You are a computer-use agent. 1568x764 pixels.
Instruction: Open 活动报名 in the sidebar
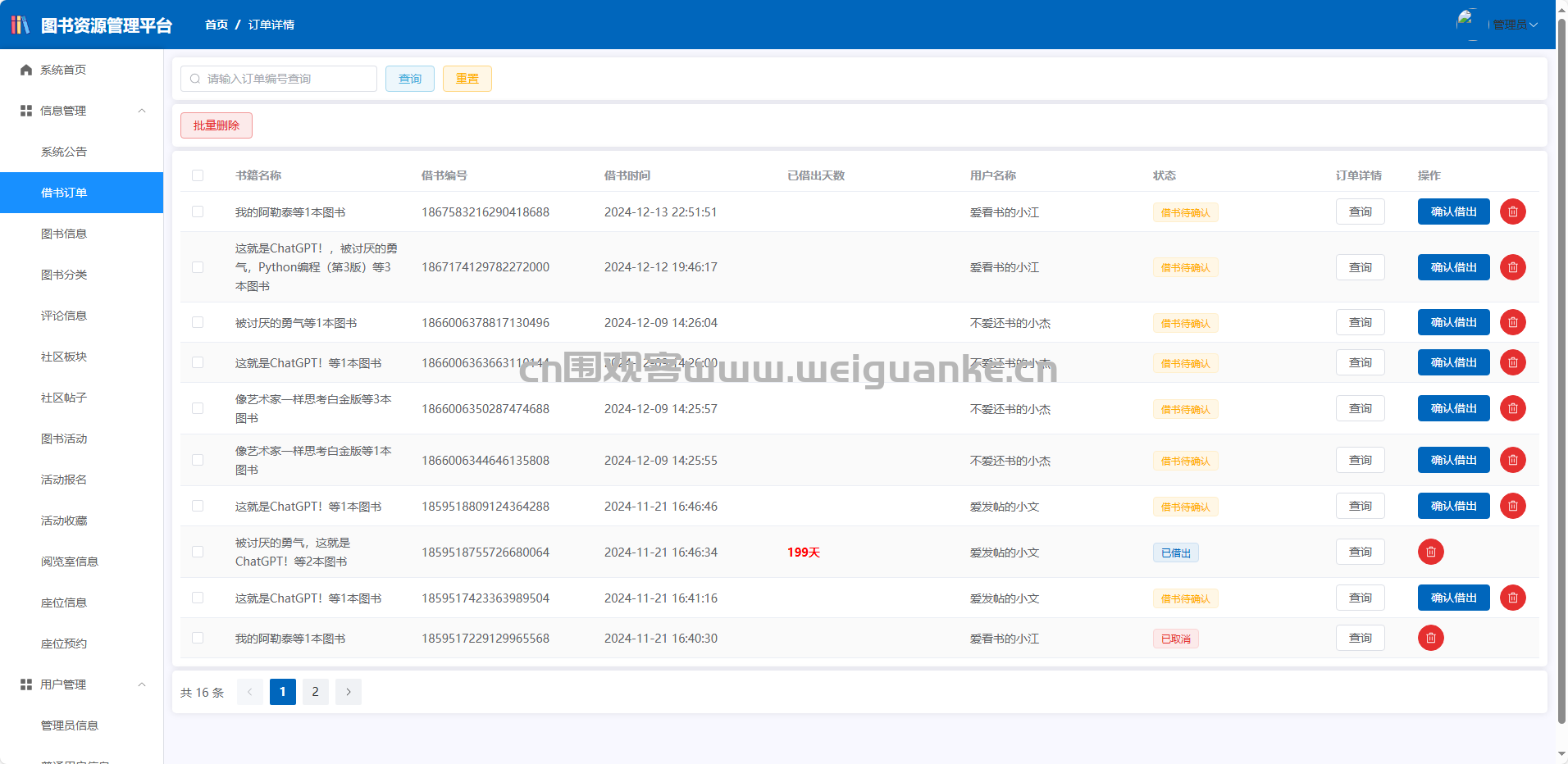pyautogui.click(x=82, y=480)
